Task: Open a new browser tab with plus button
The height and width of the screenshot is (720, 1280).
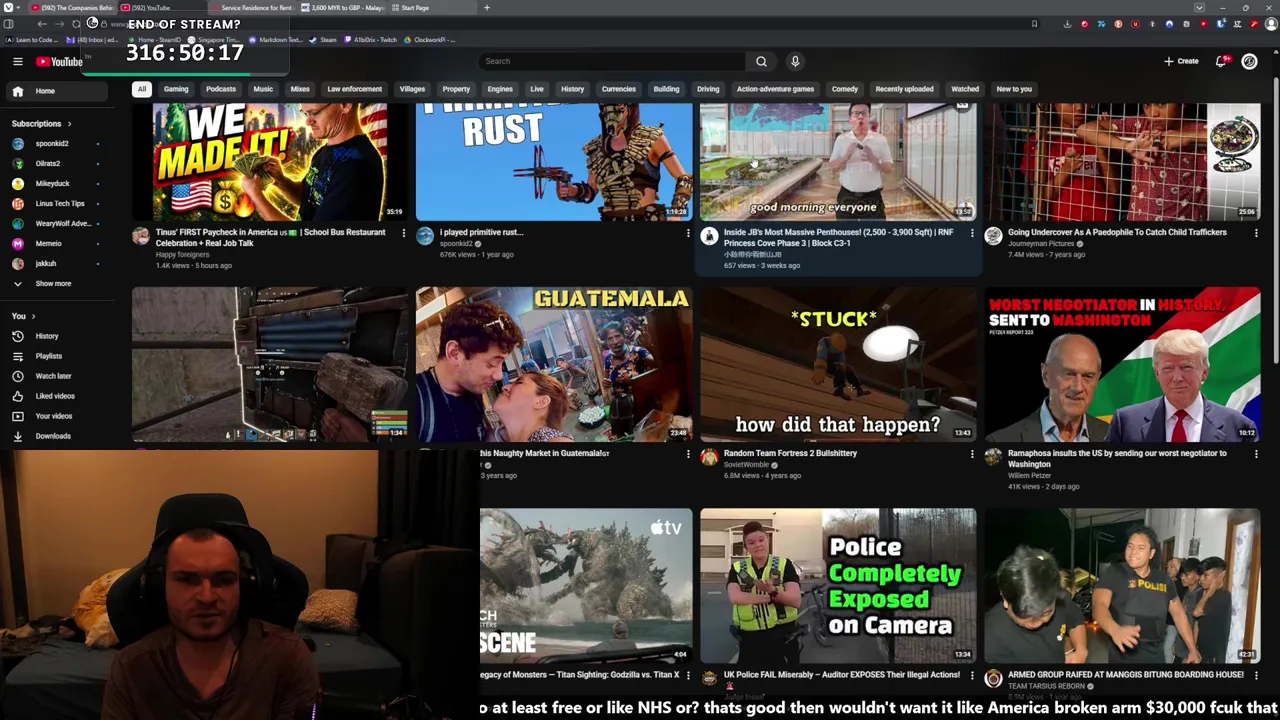Action: coord(487,8)
